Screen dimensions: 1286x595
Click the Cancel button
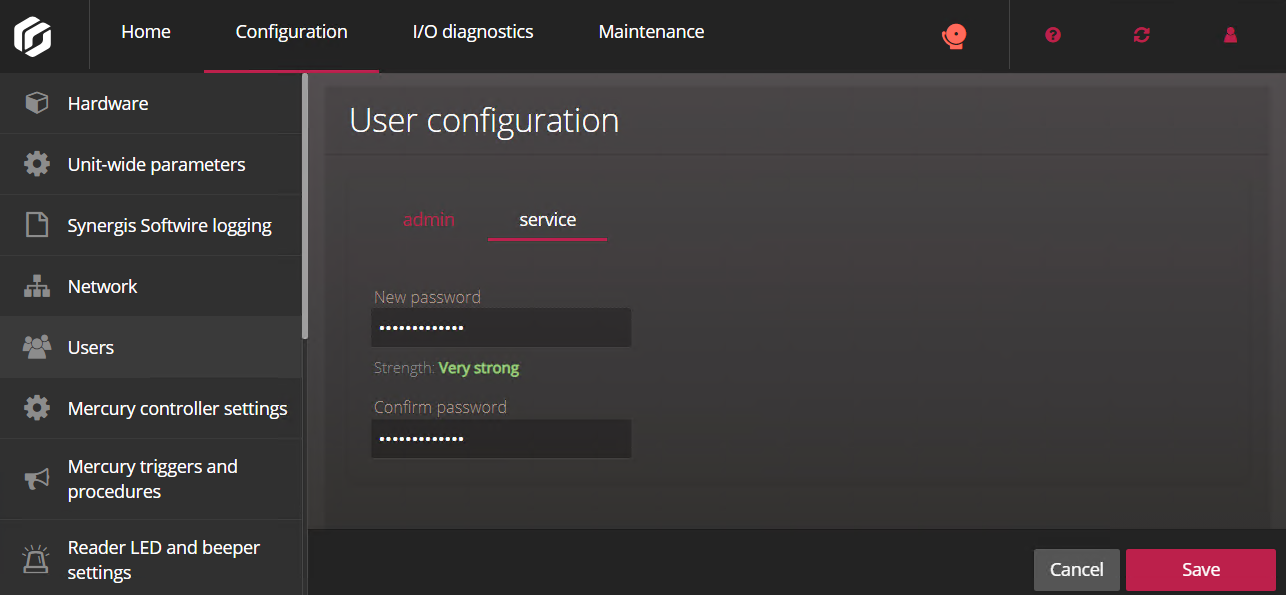point(1077,569)
